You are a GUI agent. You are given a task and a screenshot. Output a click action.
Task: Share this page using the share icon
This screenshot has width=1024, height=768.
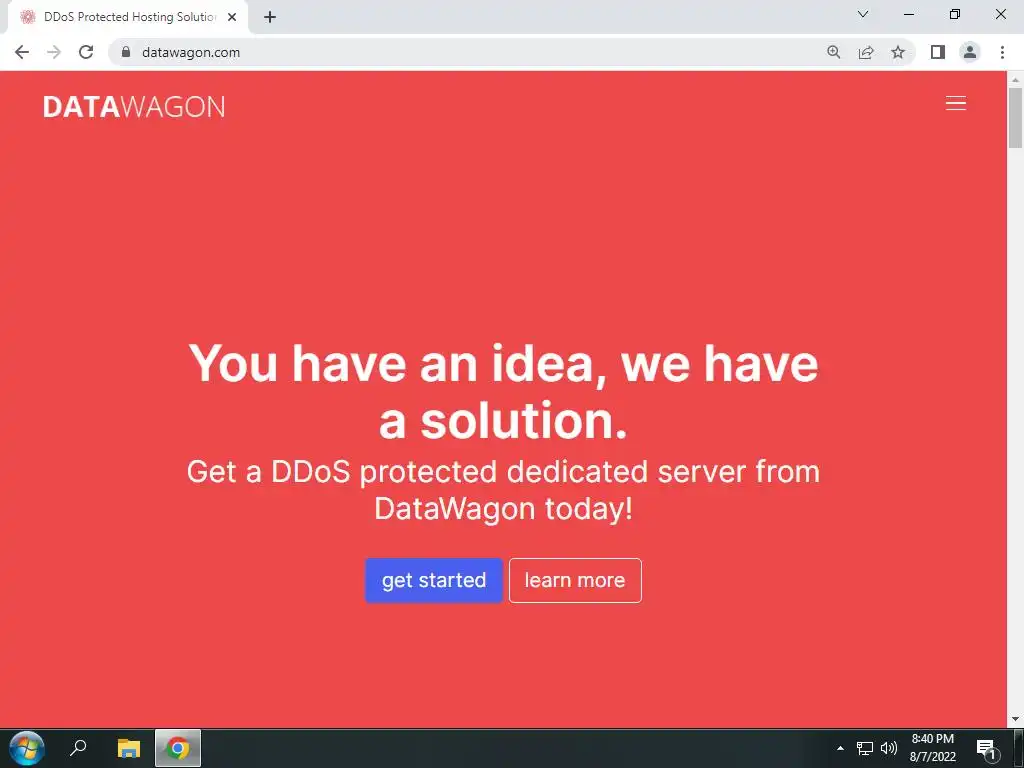(x=866, y=52)
